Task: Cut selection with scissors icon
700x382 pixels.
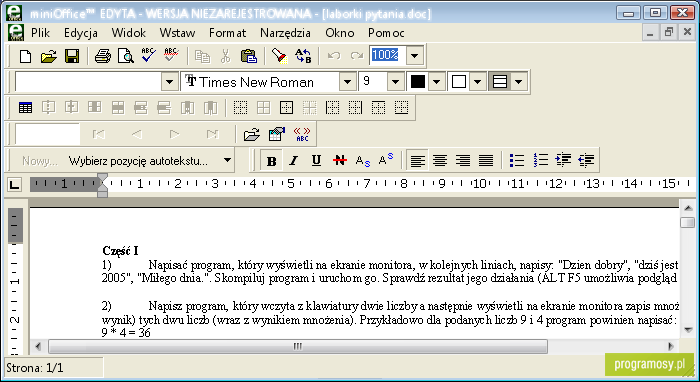Action: (225, 56)
